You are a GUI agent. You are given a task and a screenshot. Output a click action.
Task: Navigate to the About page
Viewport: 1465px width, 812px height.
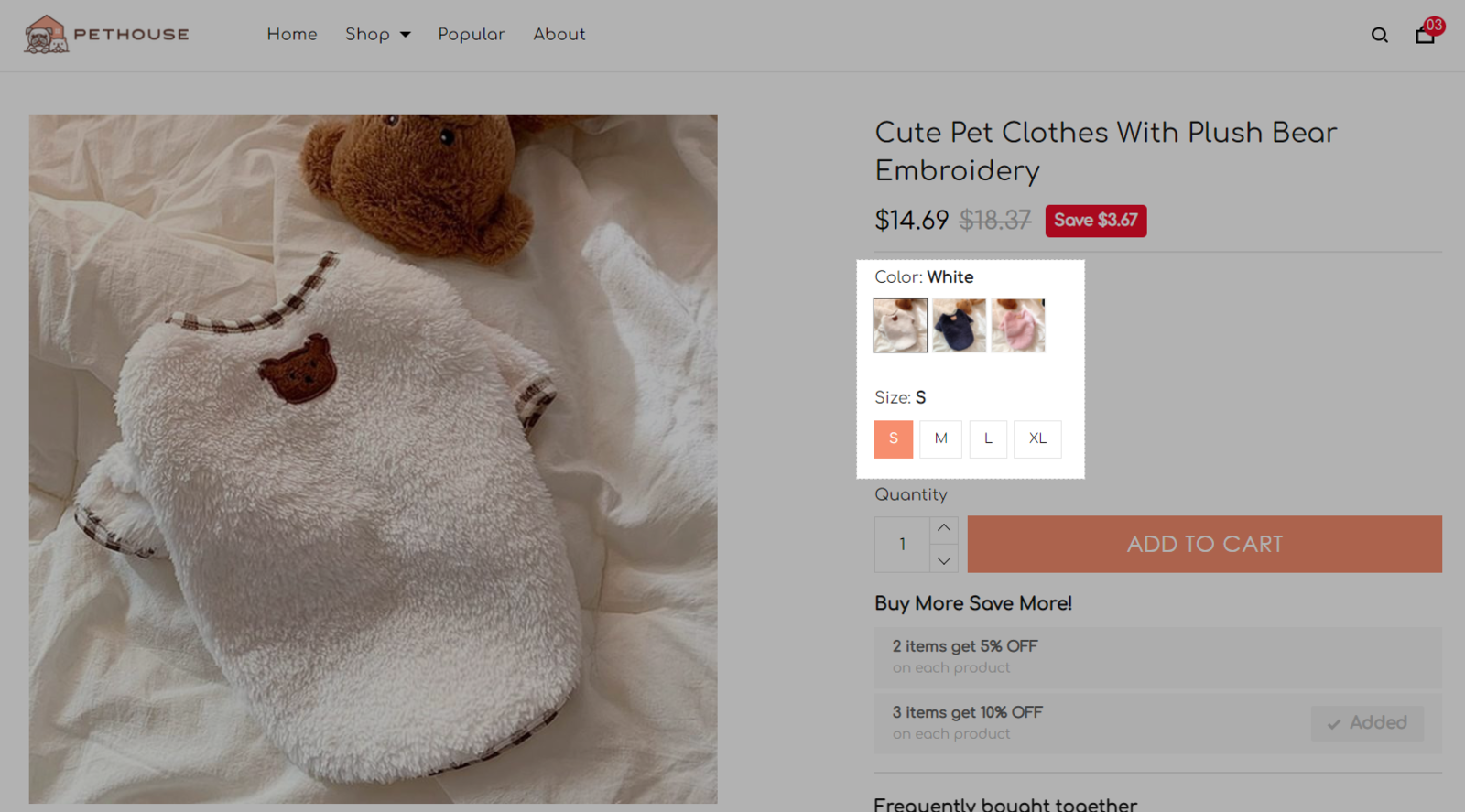pos(559,35)
